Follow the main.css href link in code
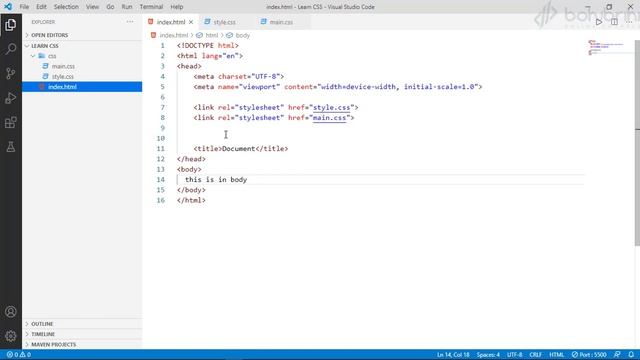This screenshot has height=360, width=640. pos(329,118)
